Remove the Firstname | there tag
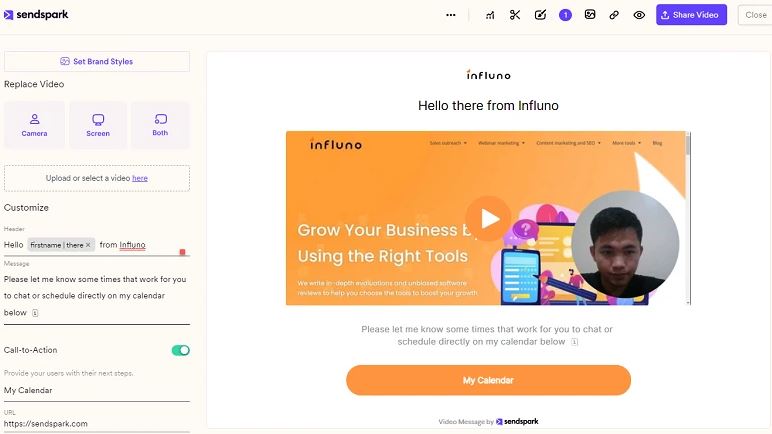The image size is (772, 434). tap(88, 245)
